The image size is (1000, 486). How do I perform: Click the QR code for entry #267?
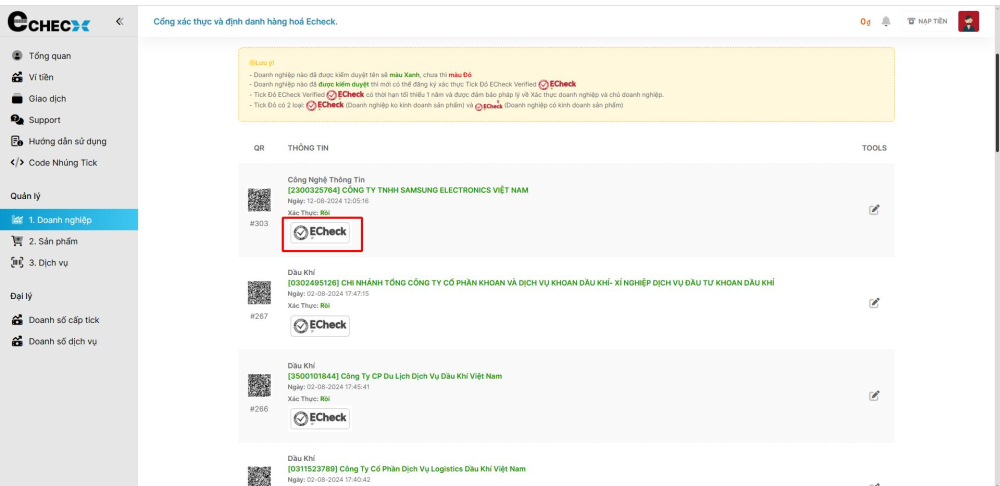point(259,293)
